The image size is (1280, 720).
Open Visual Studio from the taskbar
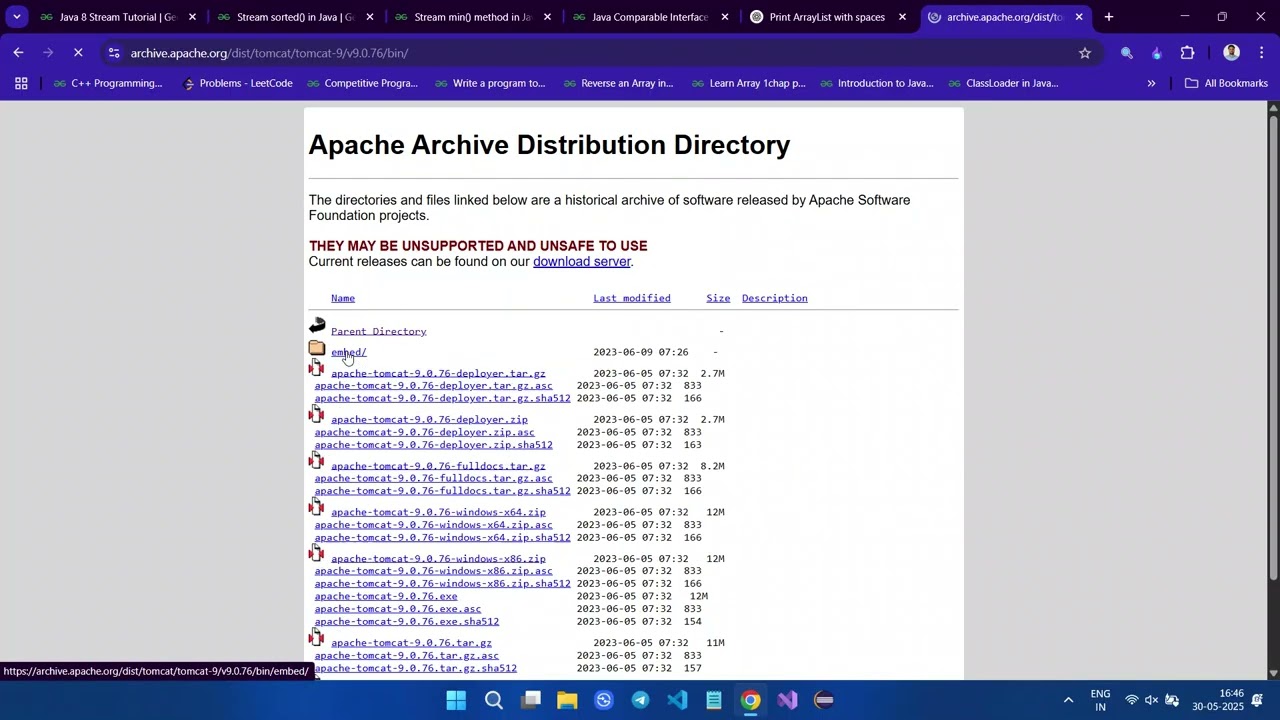[x=787, y=700]
